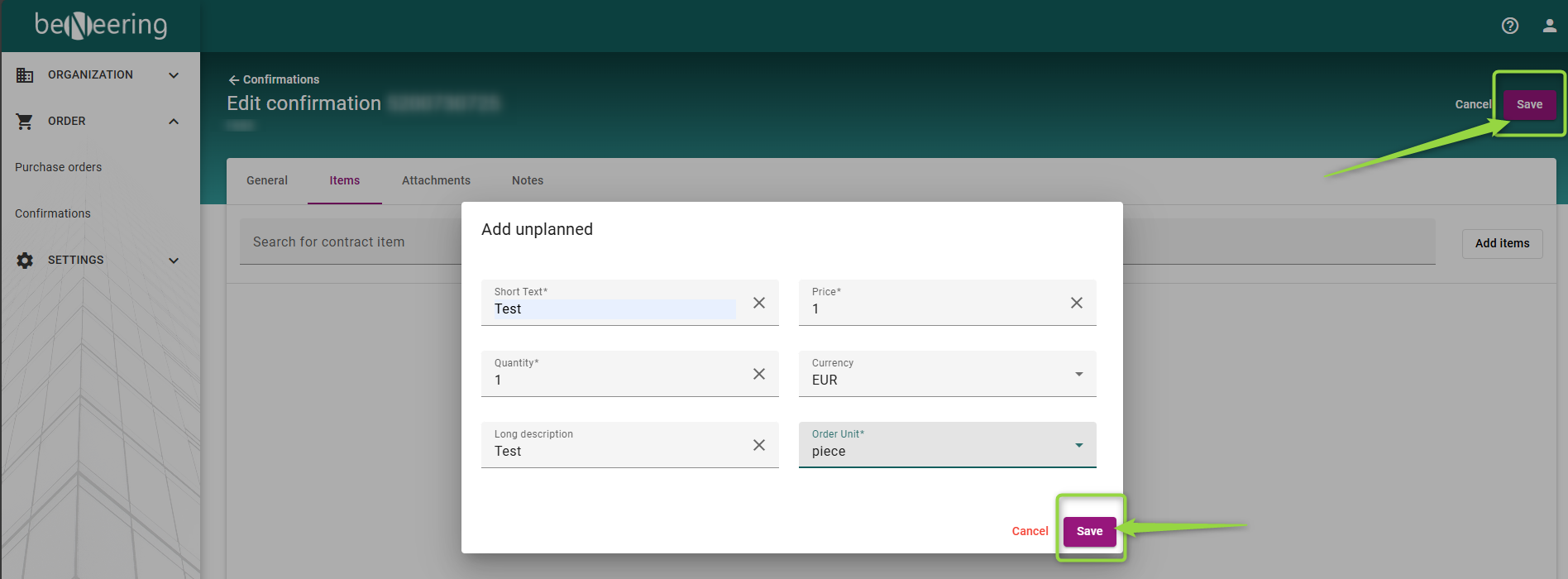
Task: Open the Currency dropdown
Action: click(x=1078, y=374)
